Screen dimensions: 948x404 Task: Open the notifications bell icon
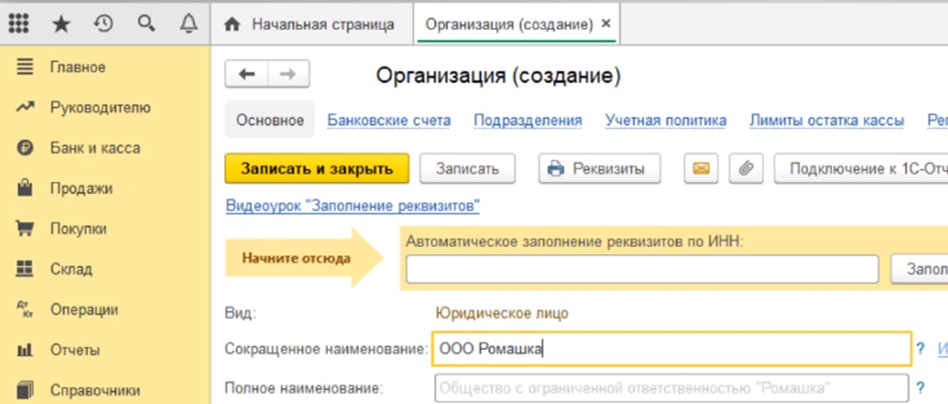coord(188,22)
